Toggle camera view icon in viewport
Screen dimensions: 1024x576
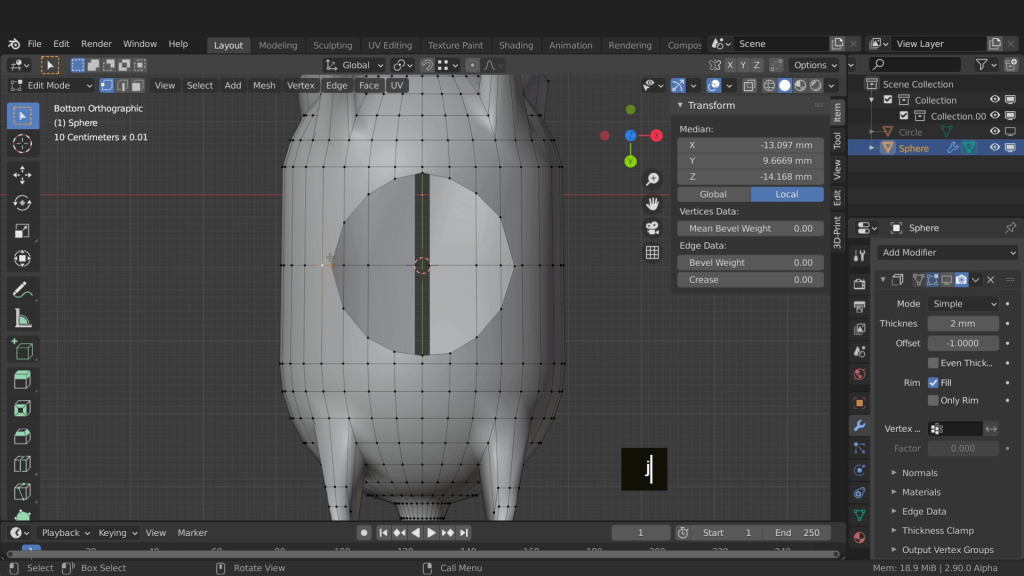point(652,228)
